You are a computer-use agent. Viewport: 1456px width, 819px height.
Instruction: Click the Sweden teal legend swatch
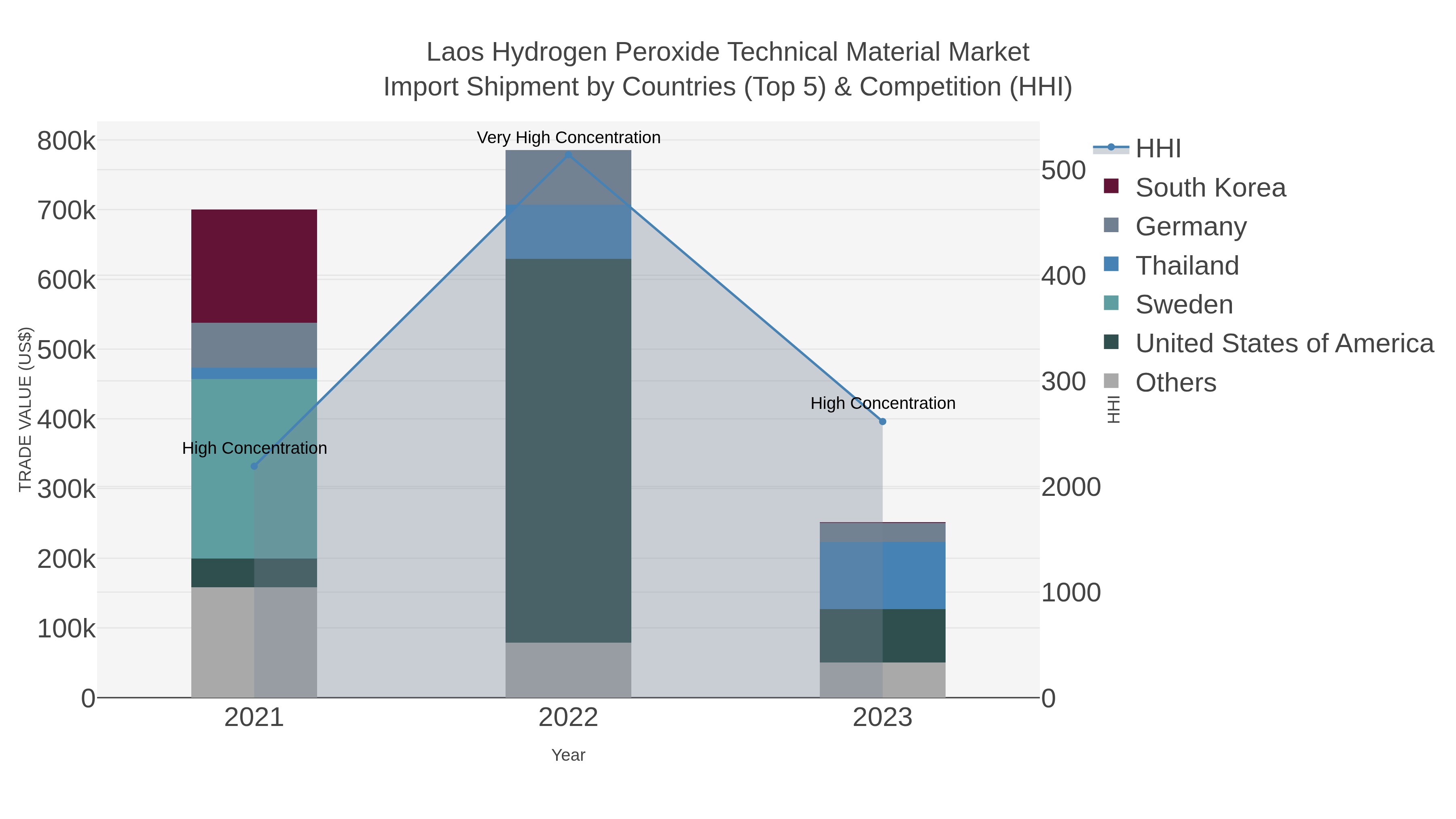[1111, 303]
